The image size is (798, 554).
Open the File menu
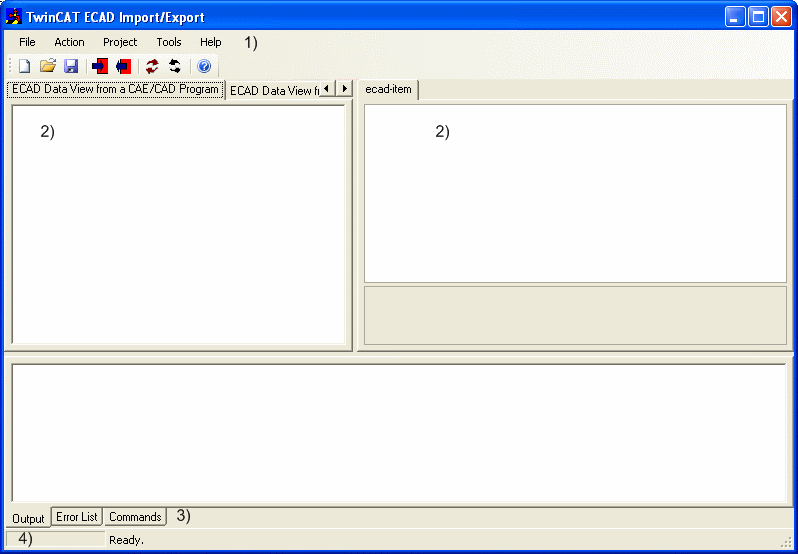(27, 42)
